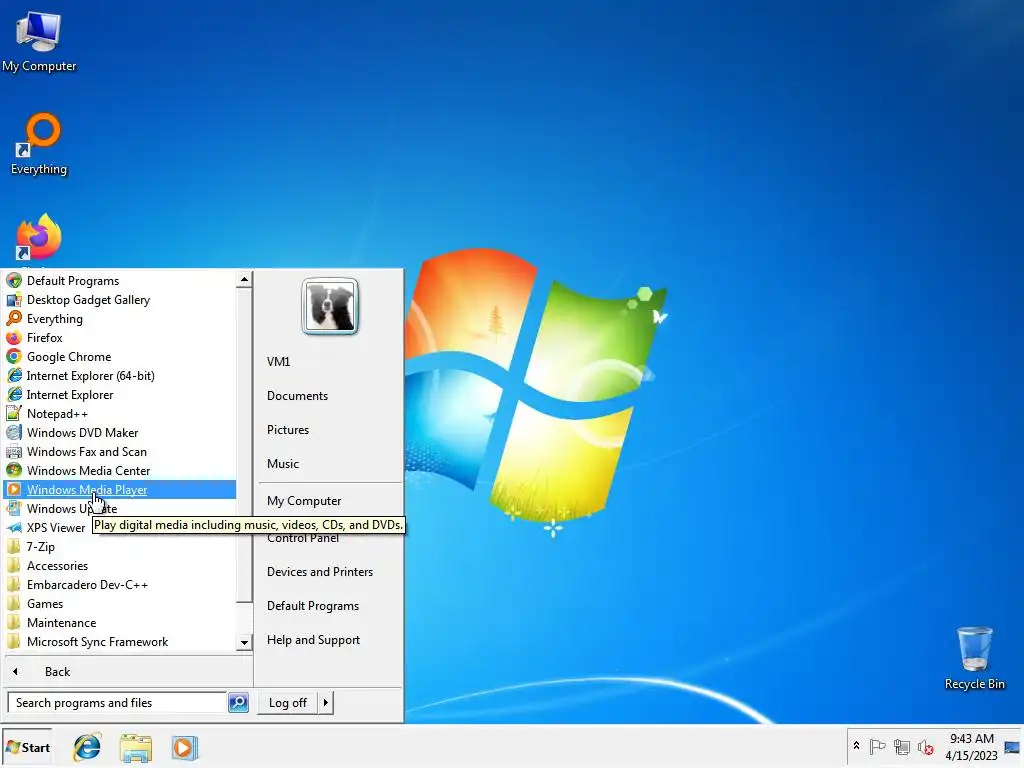Click the Windows DVD Maker icon

pos(14,432)
